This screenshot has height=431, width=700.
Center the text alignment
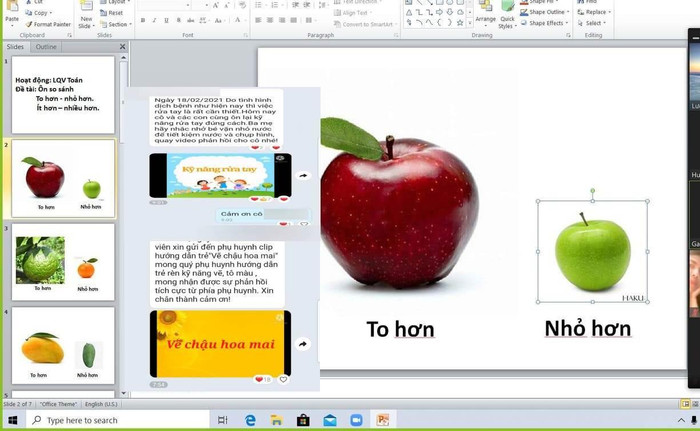(x=270, y=20)
